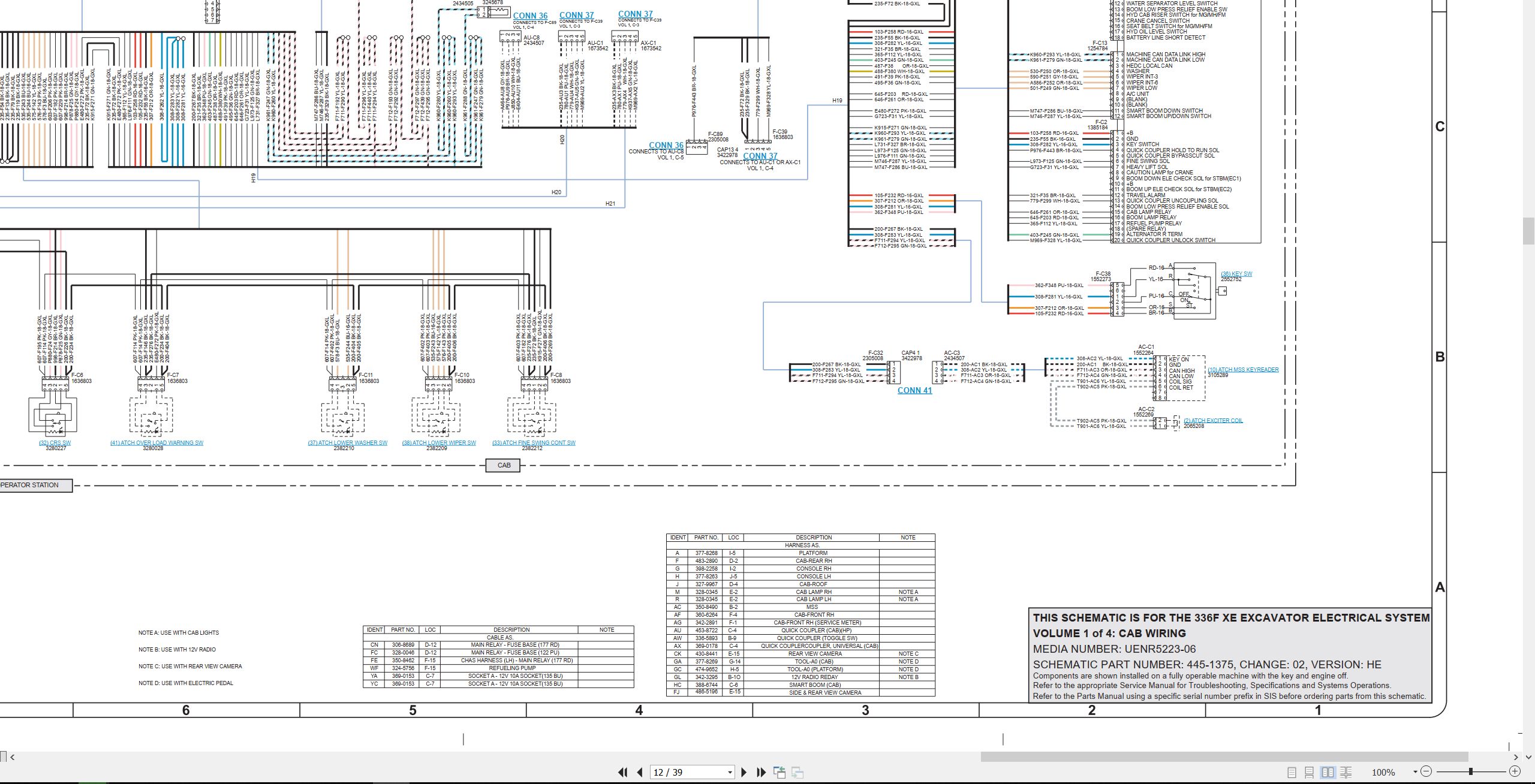The width and height of the screenshot is (1535, 784).
Task: Open the CONN 36 link above AU-C8
Action: coord(530,16)
